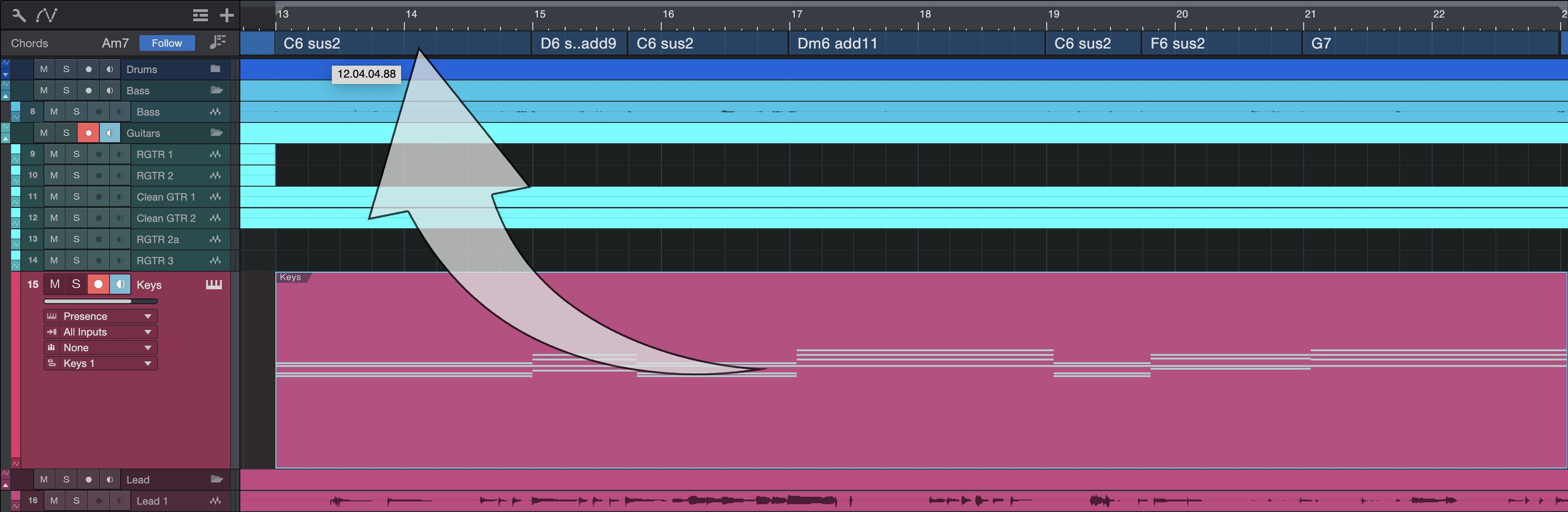Select the Clean GTR 1 track name

tap(165, 197)
